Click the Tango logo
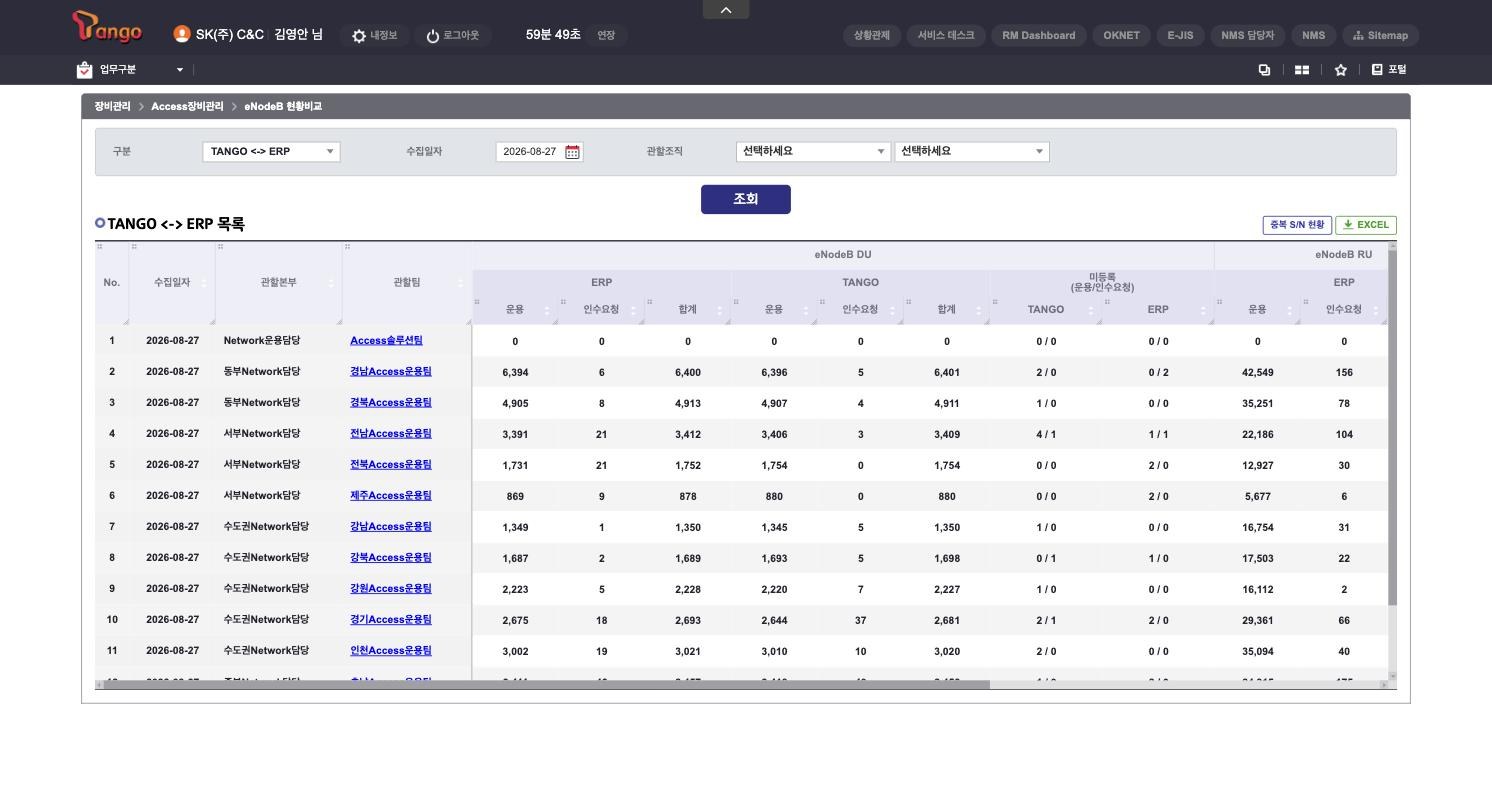 click(107, 27)
